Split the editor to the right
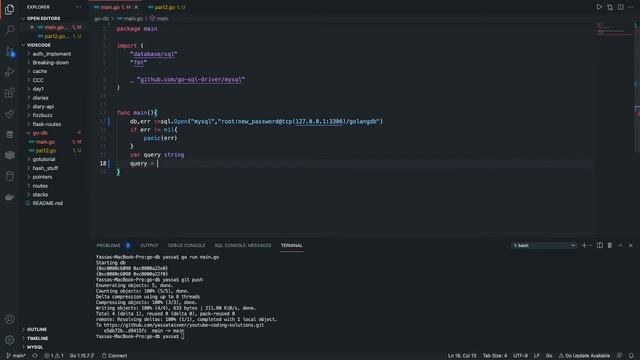The width and height of the screenshot is (640, 360). coord(620,7)
